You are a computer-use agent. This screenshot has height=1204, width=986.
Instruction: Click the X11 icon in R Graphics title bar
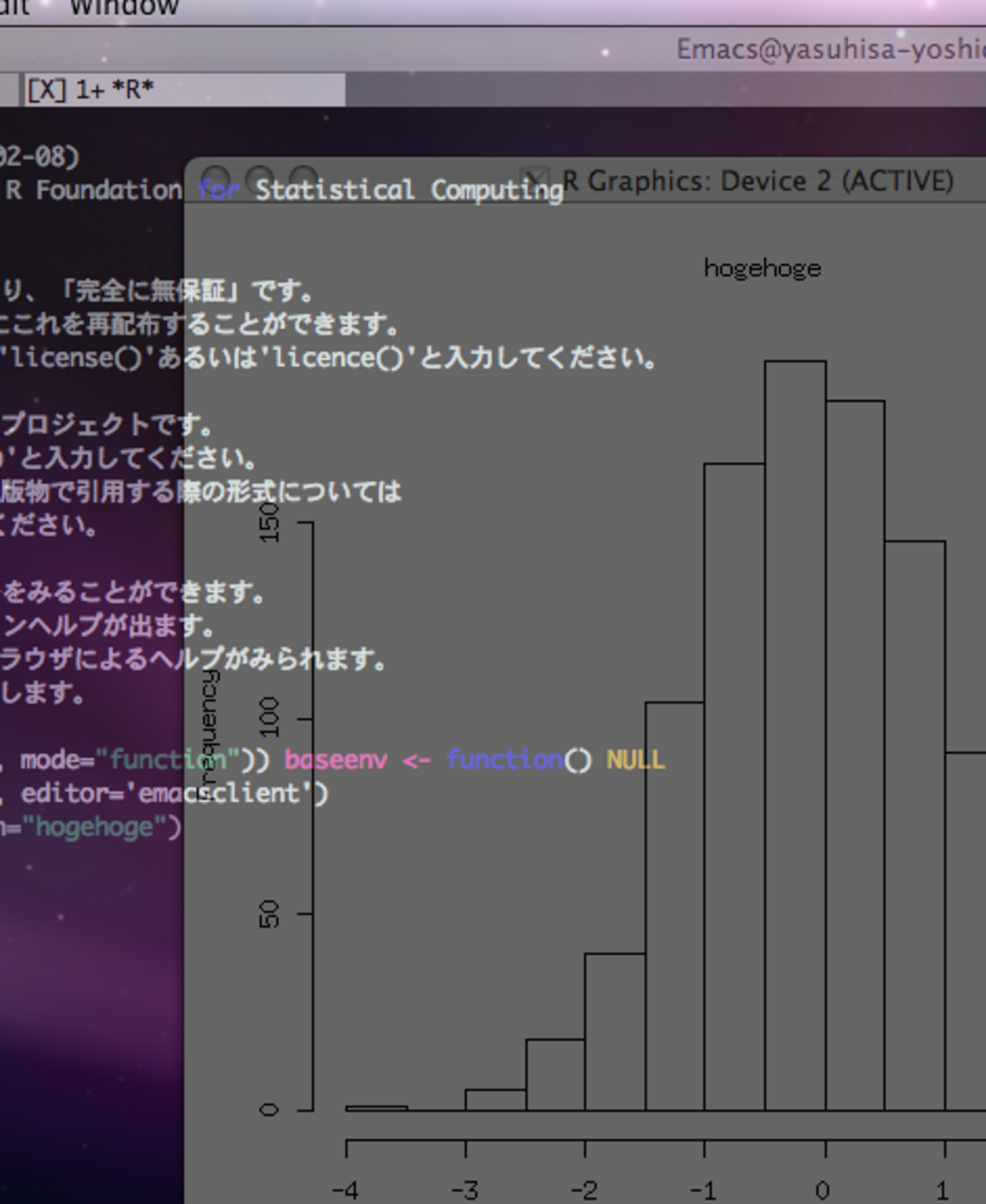pos(535,181)
